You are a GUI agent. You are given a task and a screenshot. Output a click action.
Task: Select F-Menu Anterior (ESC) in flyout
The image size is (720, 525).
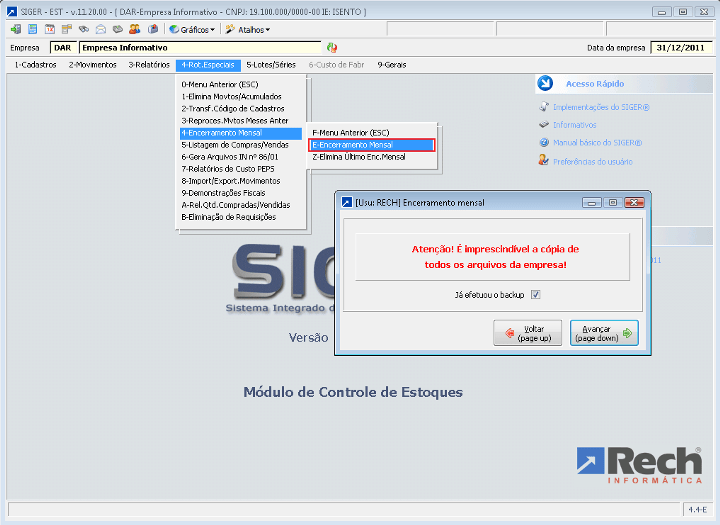click(372, 133)
